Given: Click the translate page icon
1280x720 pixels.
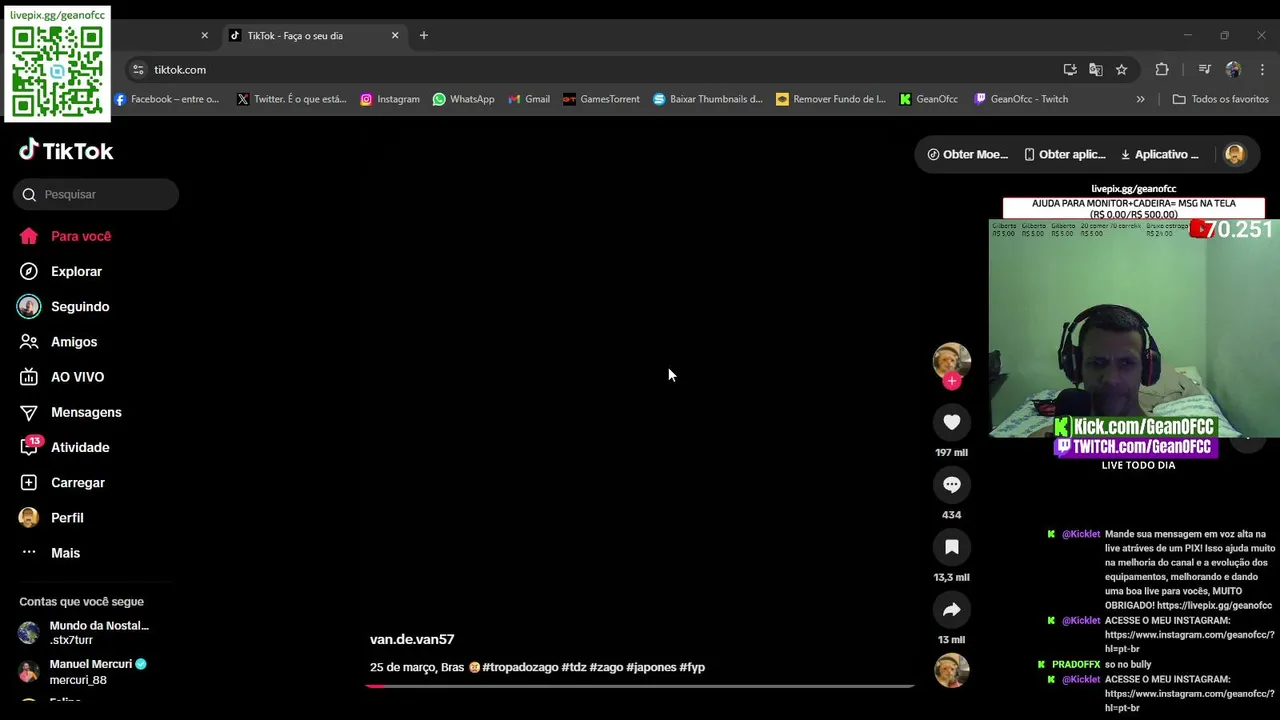Looking at the screenshot, I should coord(1095,69).
